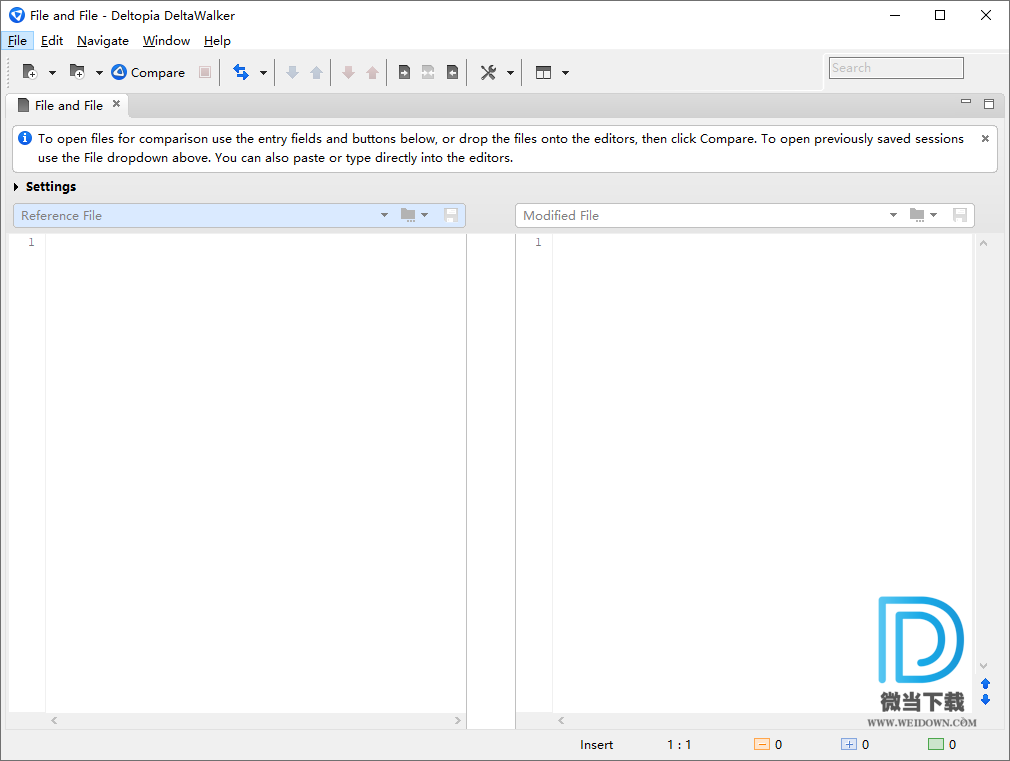1010x761 pixels.
Task: Open the Navigate menu
Action: click(x=103, y=41)
